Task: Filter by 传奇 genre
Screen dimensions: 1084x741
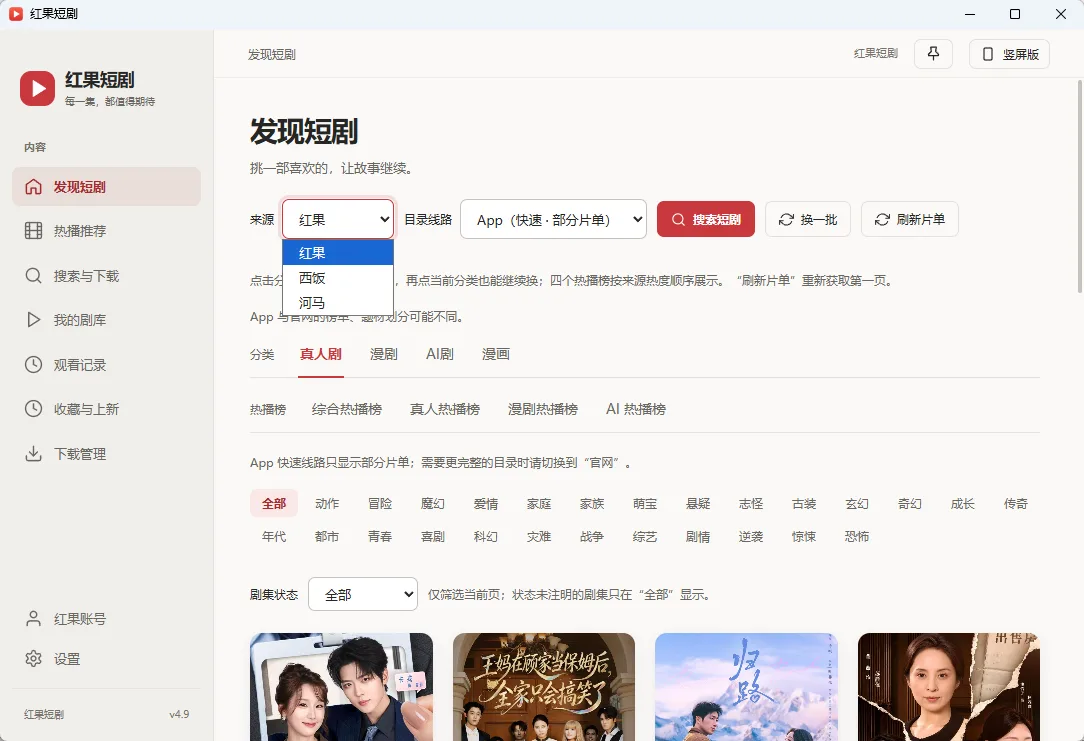Action: pos(1016,504)
